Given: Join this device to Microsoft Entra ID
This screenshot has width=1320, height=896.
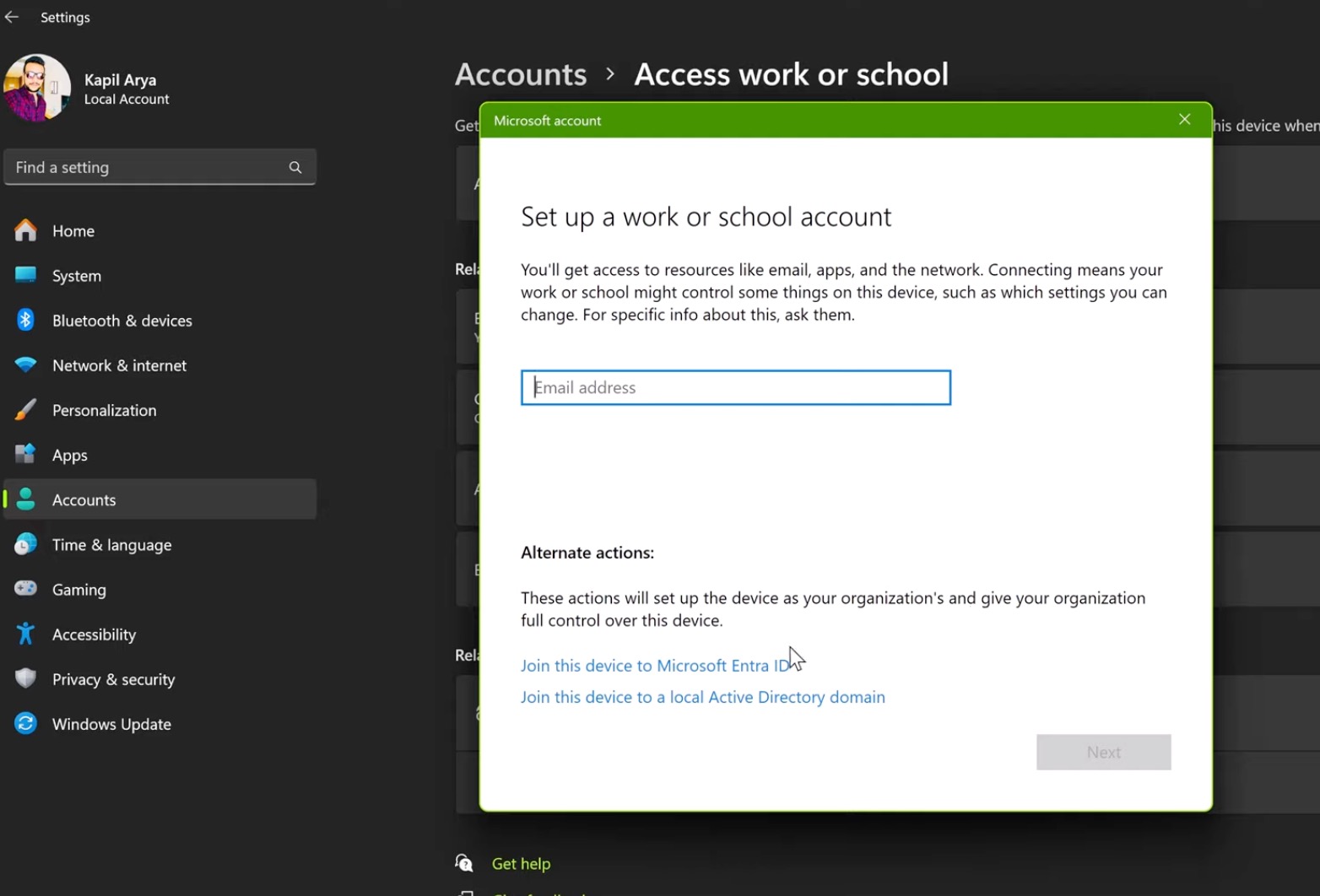Looking at the screenshot, I should tap(652, 665).
